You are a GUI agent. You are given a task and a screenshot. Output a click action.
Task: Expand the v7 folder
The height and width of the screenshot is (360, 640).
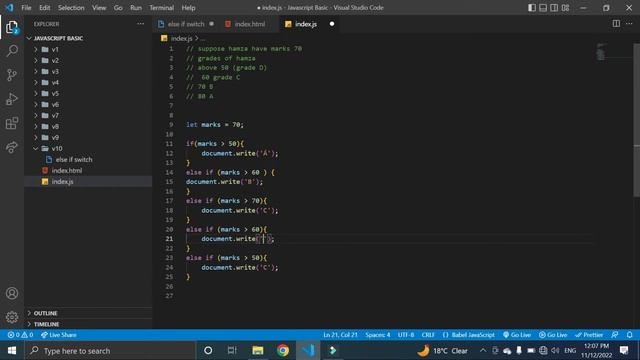point(55,116)
